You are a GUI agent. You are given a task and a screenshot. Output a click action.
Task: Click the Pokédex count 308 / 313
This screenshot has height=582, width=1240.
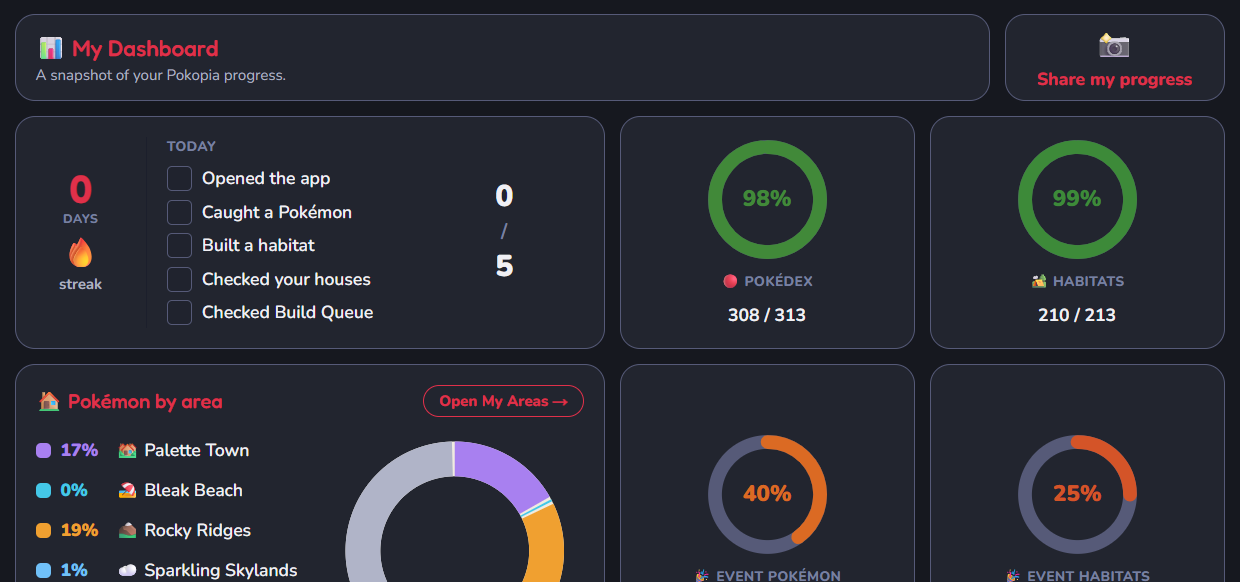click(767, 315)
